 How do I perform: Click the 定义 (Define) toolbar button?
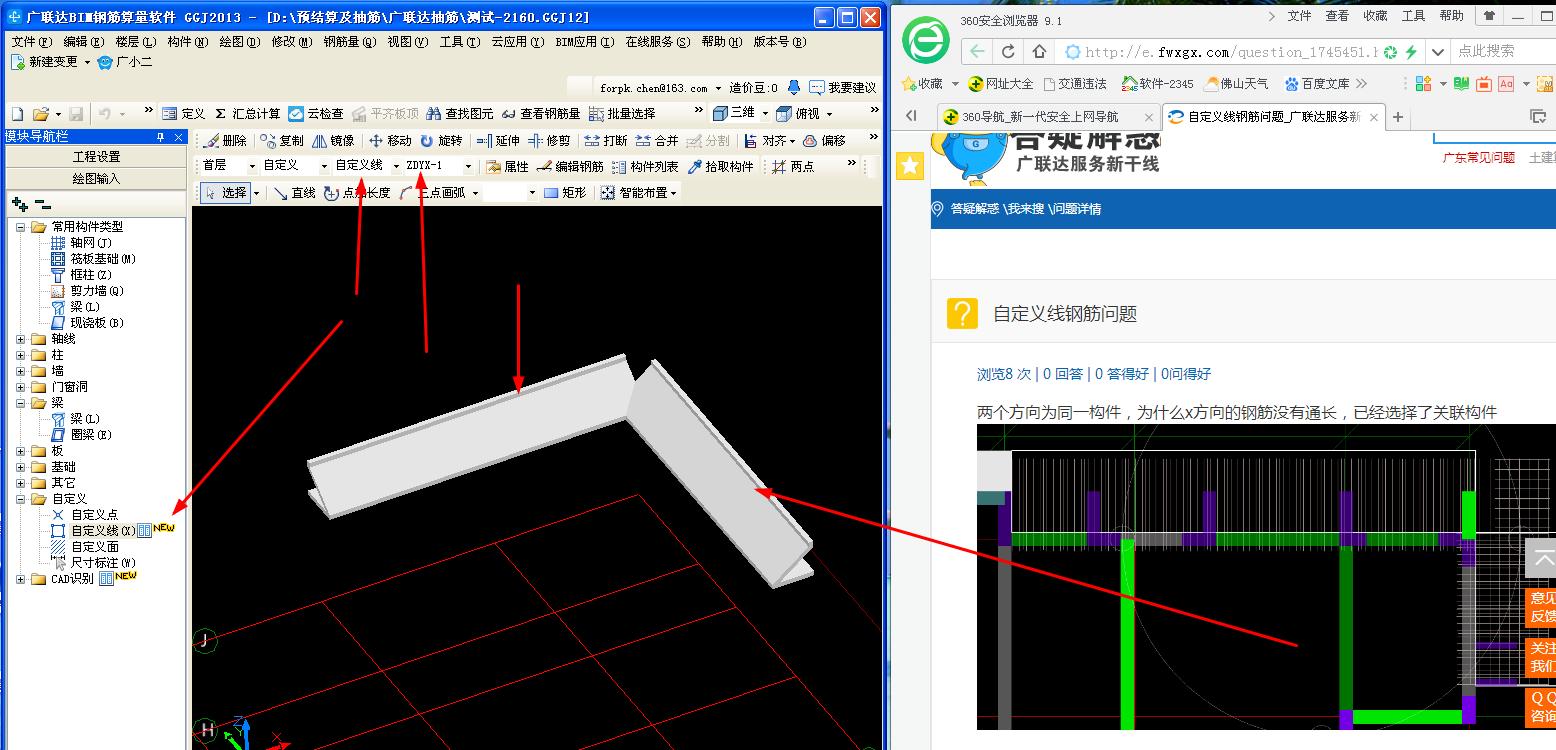pyautogui.click(x=183, y=114)
